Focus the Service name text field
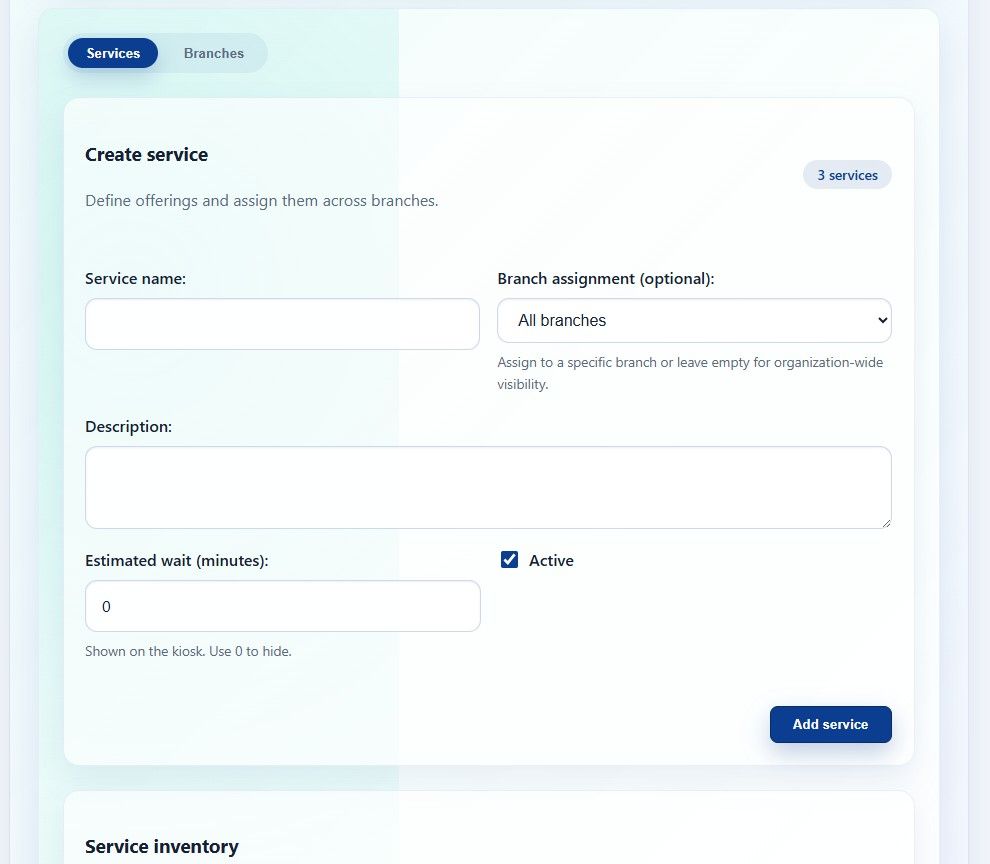 coord(282,324)
